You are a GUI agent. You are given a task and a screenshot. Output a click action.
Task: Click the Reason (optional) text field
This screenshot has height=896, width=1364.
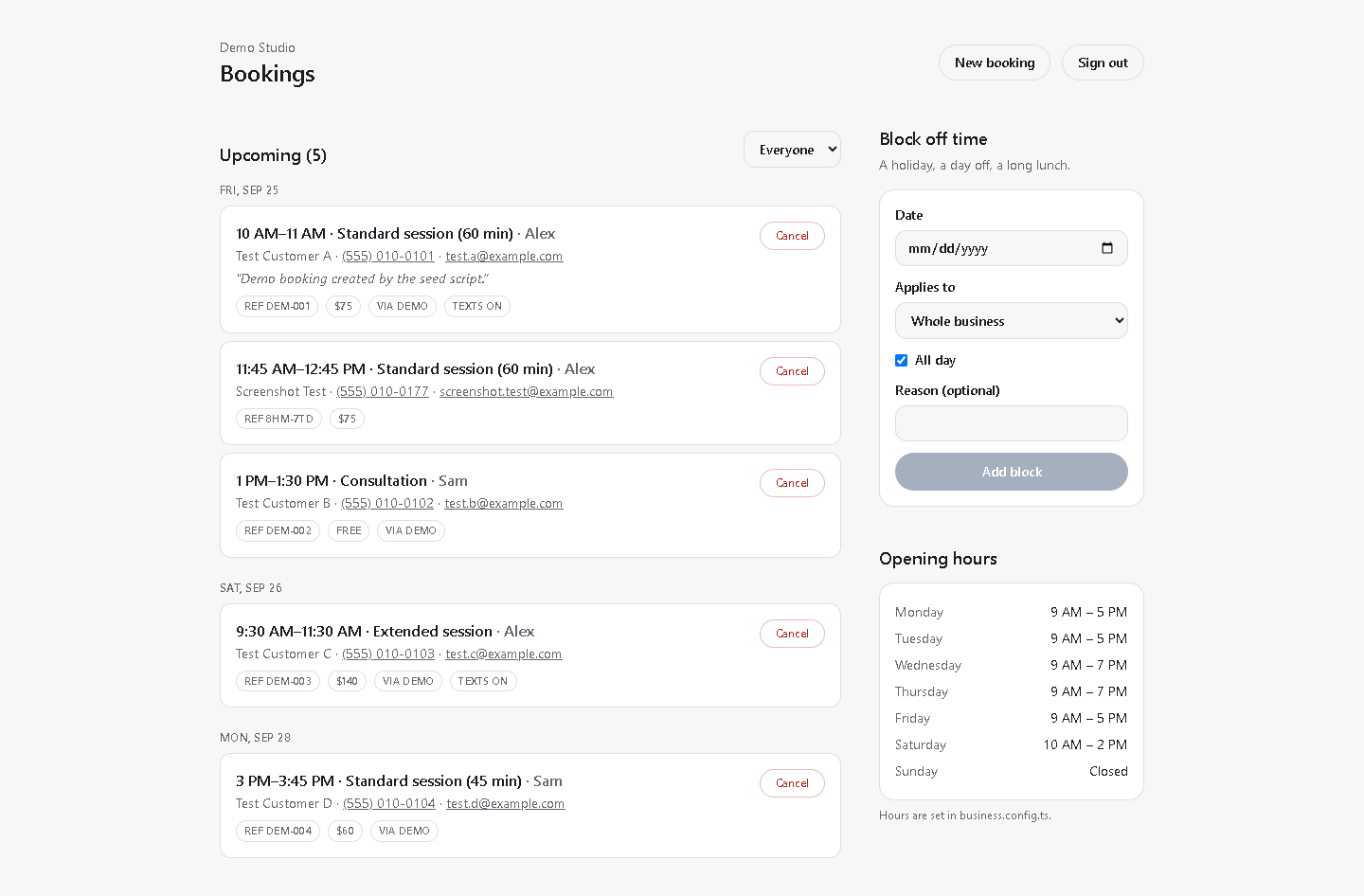1012,423
